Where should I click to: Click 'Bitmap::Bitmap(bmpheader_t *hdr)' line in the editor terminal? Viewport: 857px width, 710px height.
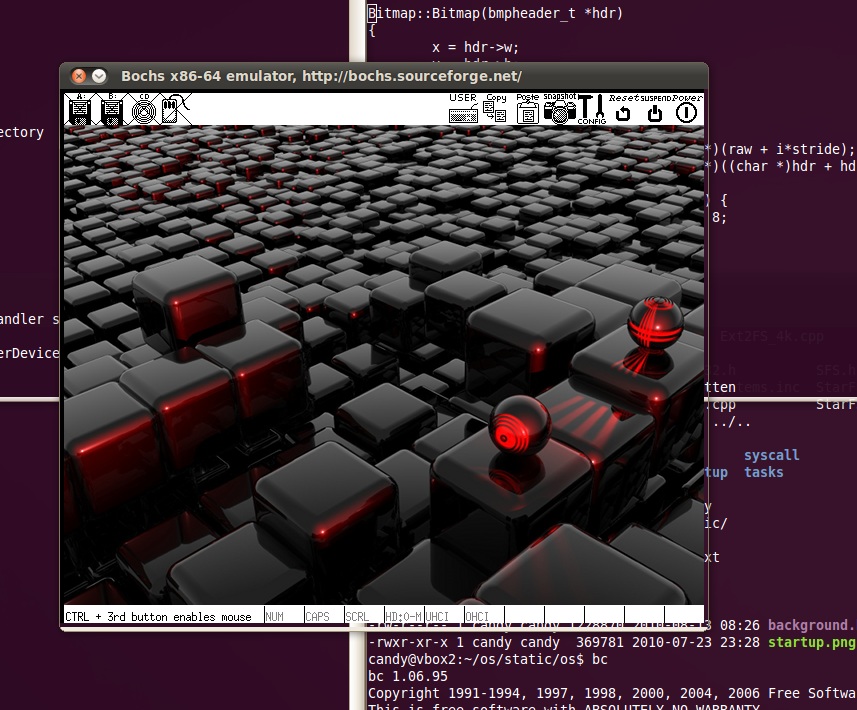point(495,13)
